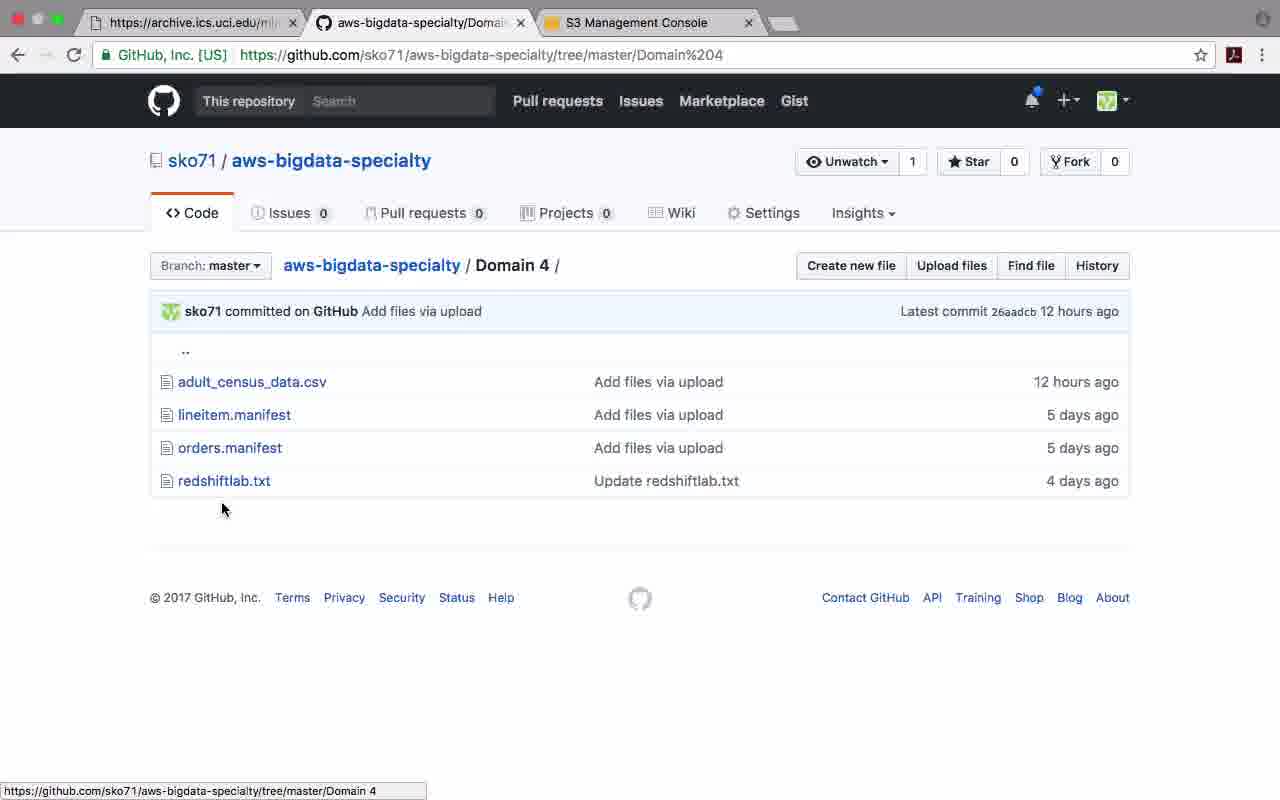The height and width of the screenshot is (800, 1280).
Task: Click aws-bigdata-specialty in the breadcrumb path
Action: pyautogui.click(x=372, y=265)
